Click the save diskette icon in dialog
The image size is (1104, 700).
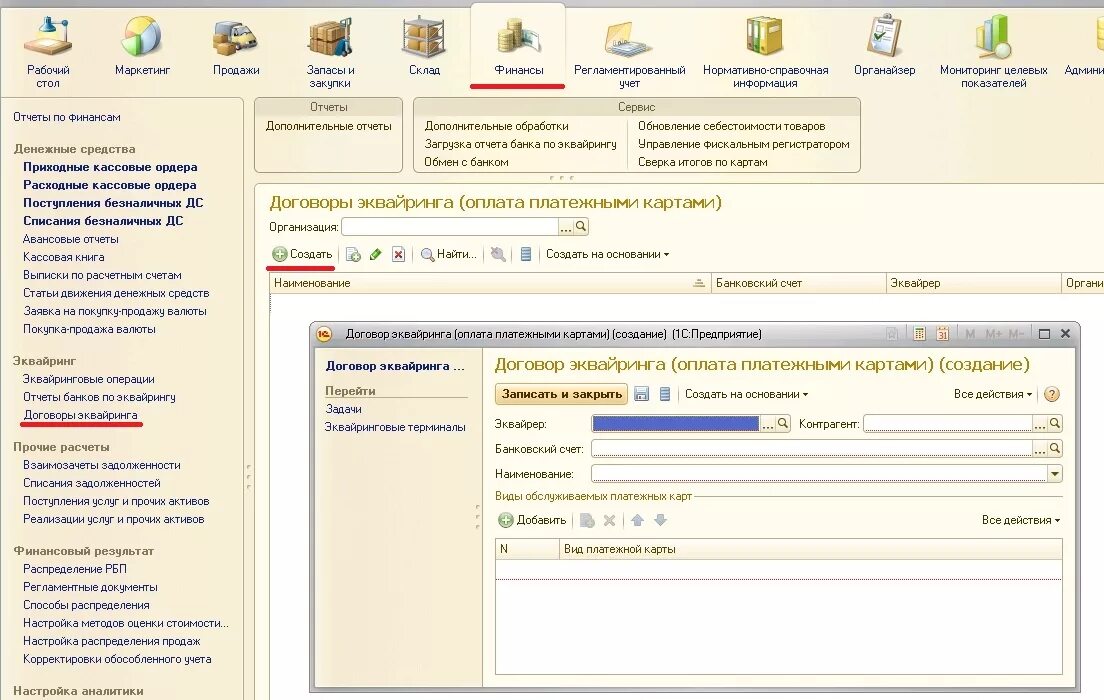tap(641, 394)
